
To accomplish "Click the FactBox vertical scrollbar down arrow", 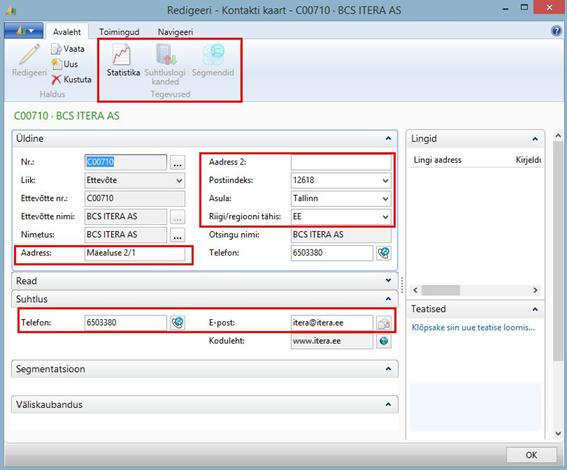I will [558, 433].
